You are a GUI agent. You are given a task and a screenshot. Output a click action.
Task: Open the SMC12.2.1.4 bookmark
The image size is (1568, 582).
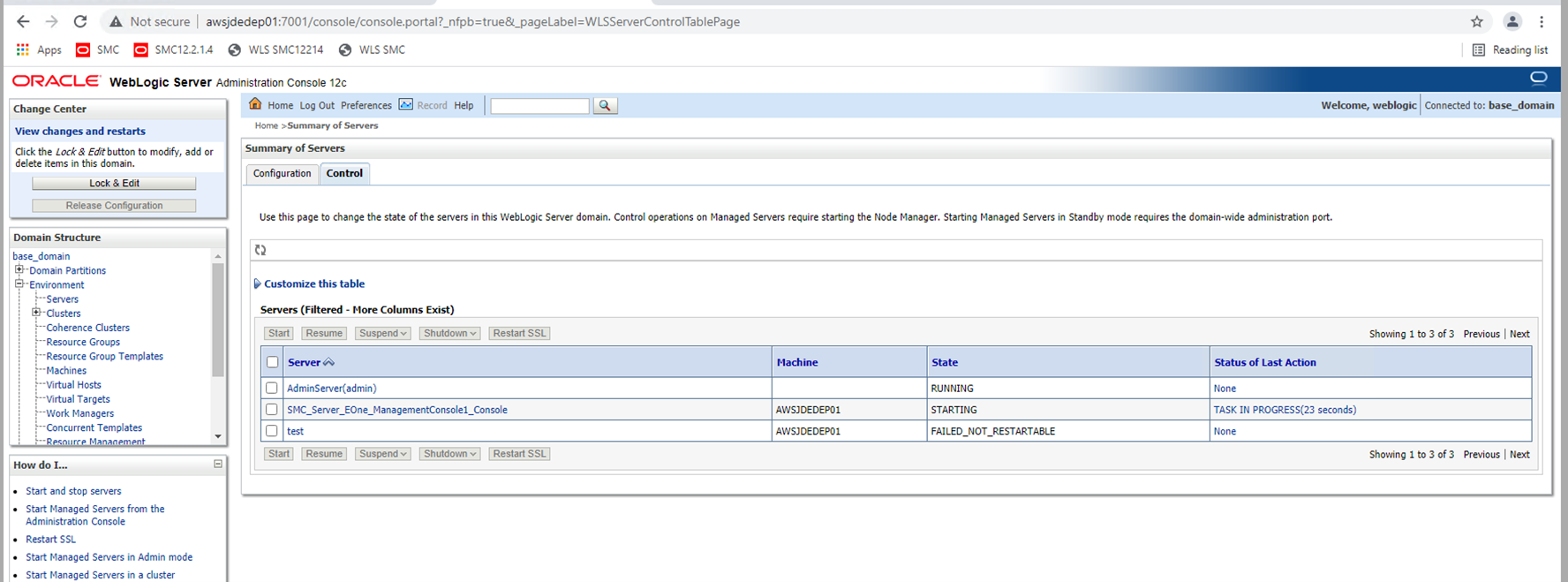pyautogui.click(x=173, y=49)
